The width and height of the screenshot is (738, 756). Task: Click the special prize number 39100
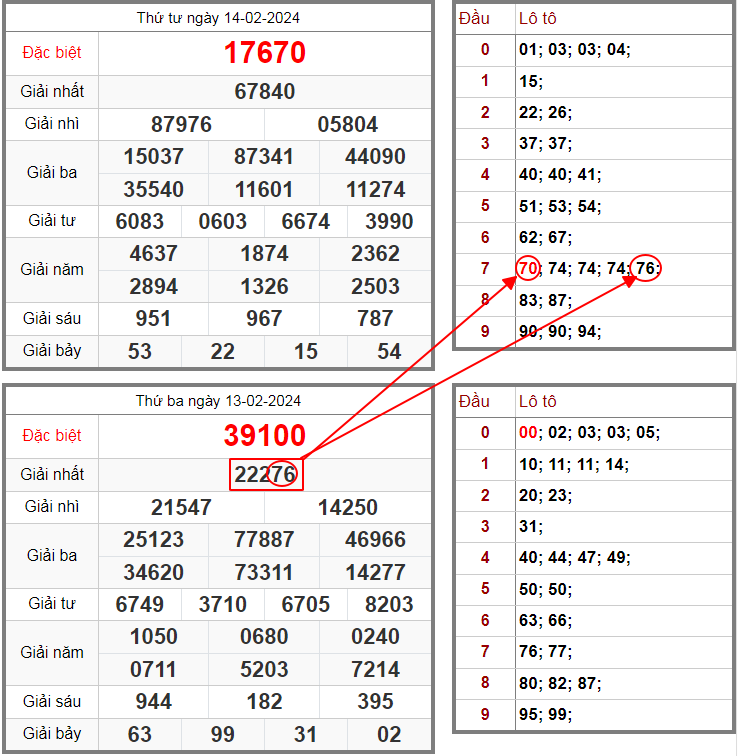click(x=265, y=436)
